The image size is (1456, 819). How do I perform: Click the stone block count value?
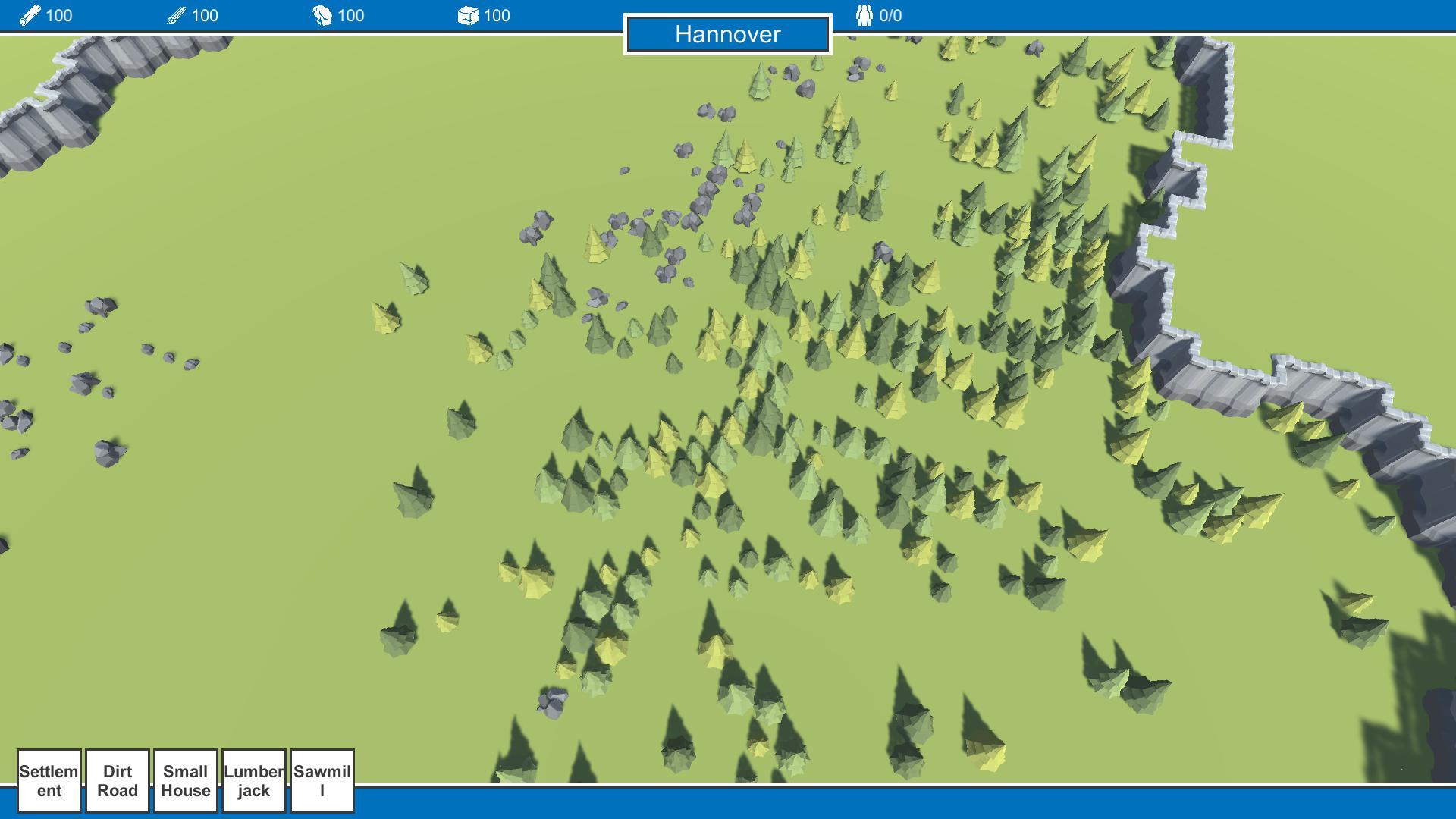tap(497, 15)
